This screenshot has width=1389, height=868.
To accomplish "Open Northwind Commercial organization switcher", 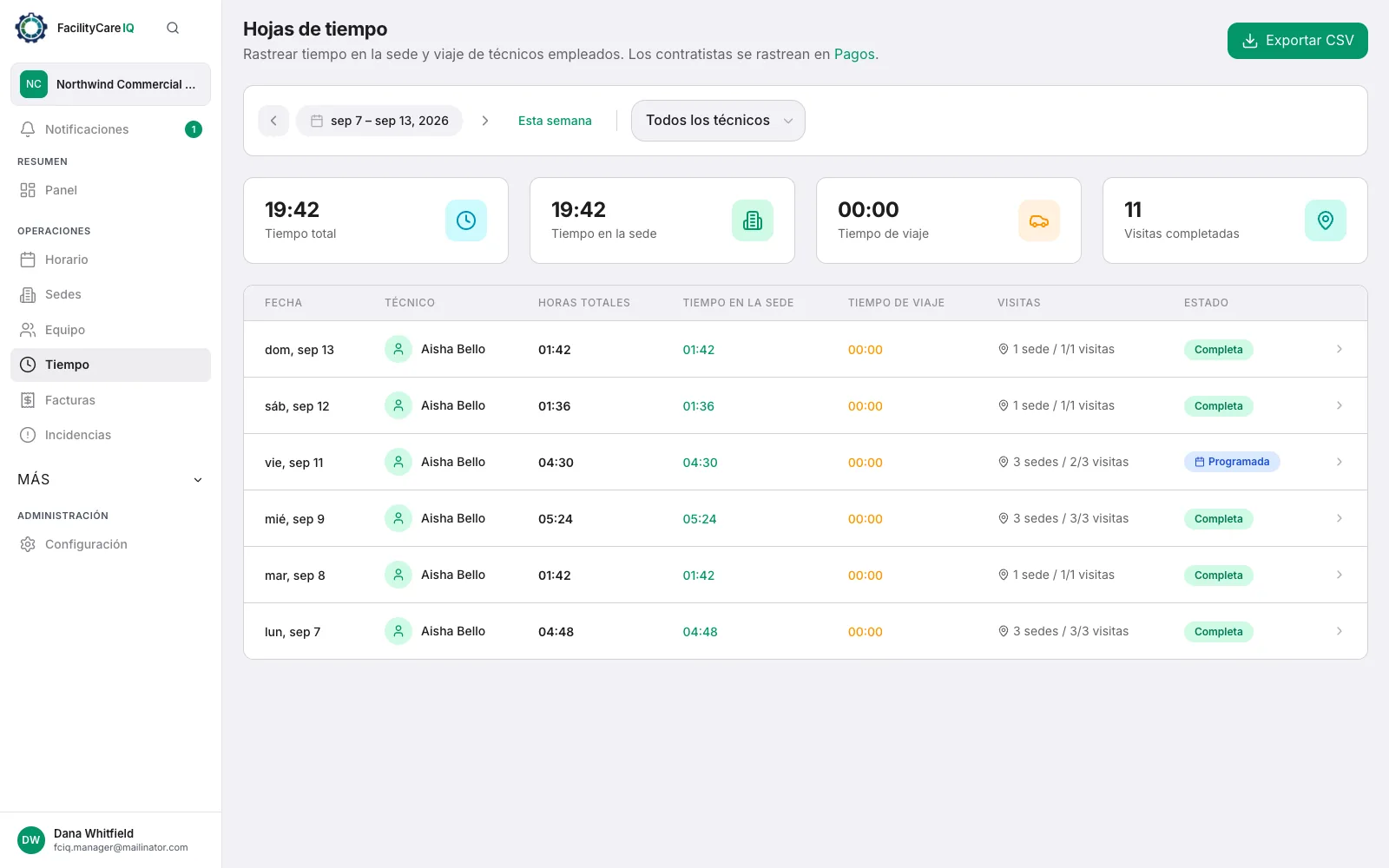I will (110, 84).
